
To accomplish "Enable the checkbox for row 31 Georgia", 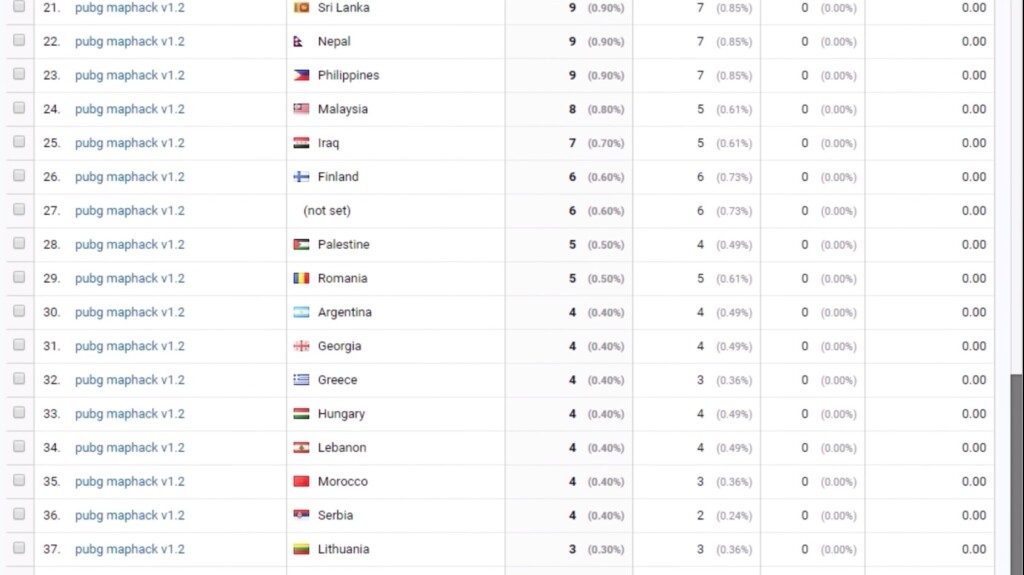I will tap(19, 345).
